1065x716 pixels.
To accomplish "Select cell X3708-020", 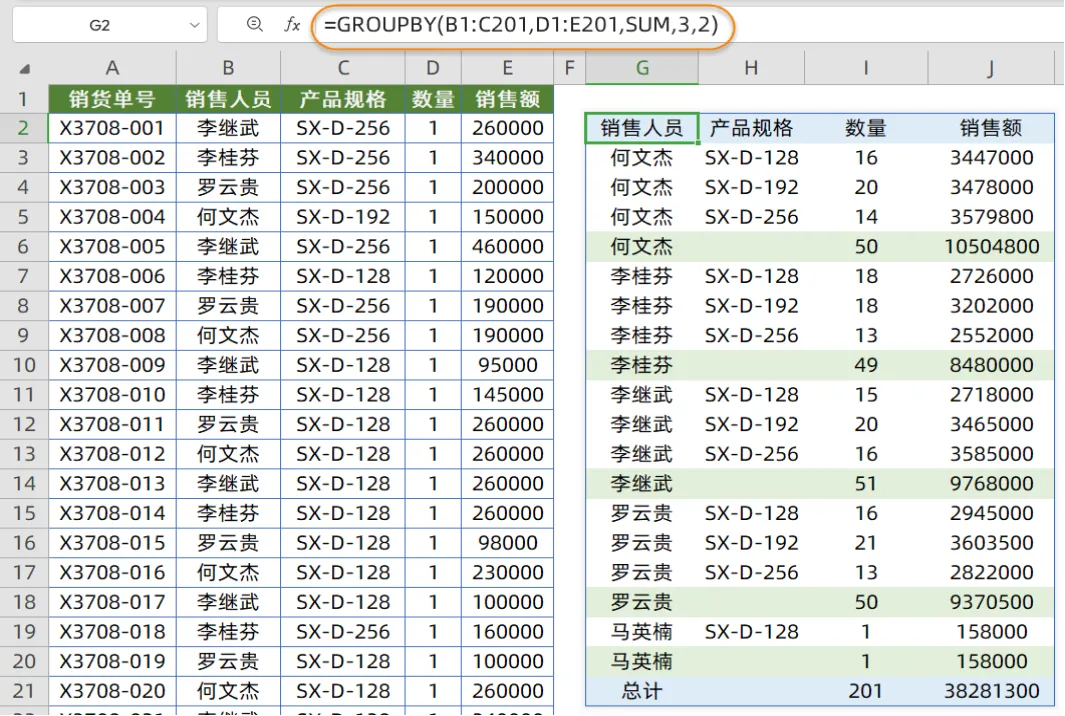I will coord(112,691).
